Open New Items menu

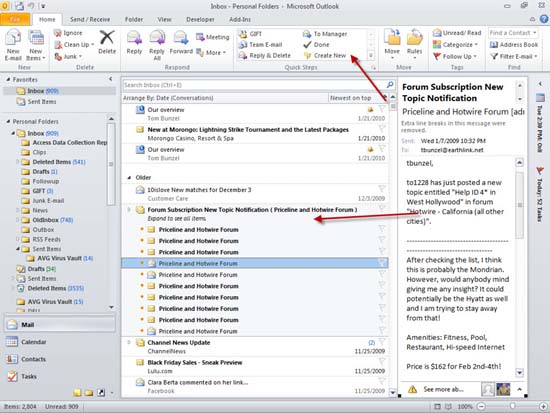click(35, 46)
